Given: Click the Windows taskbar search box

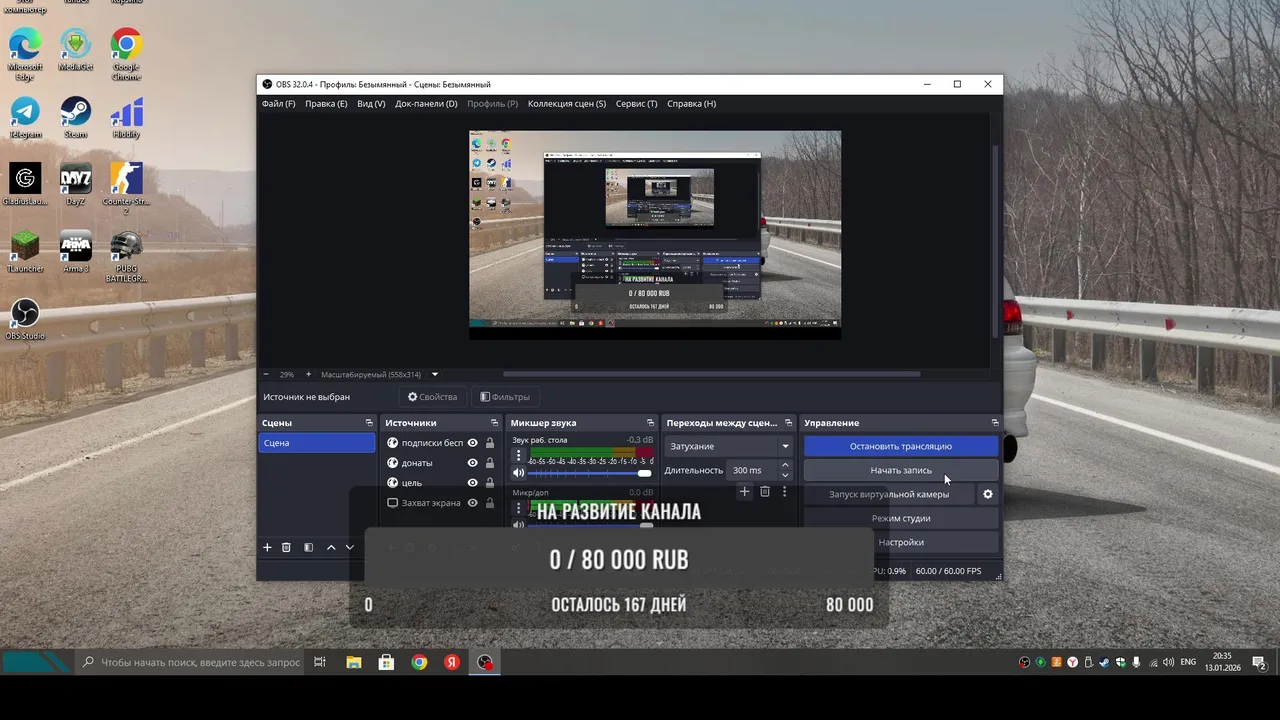Looking at the screenshot, I should coord(189,662).
